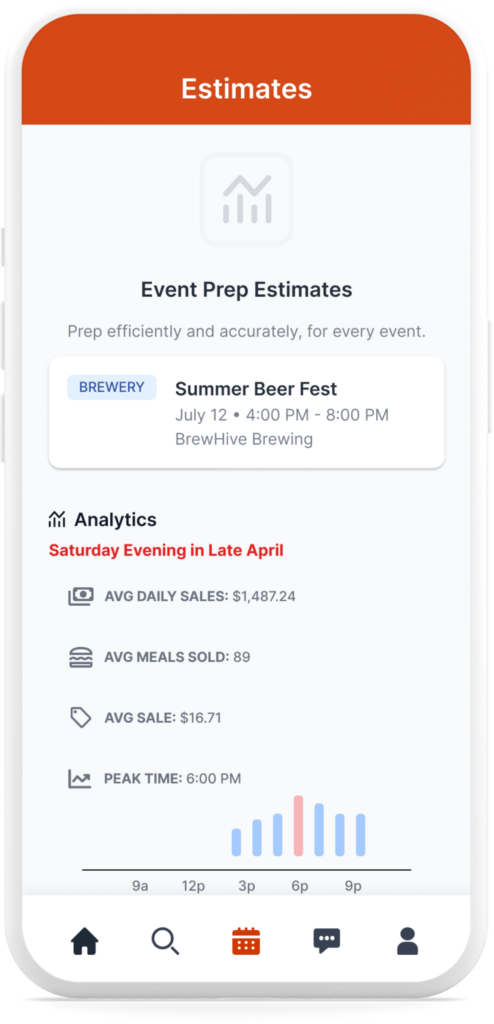
Task: Click the Estimates header title
Action: tap(246, 89)
